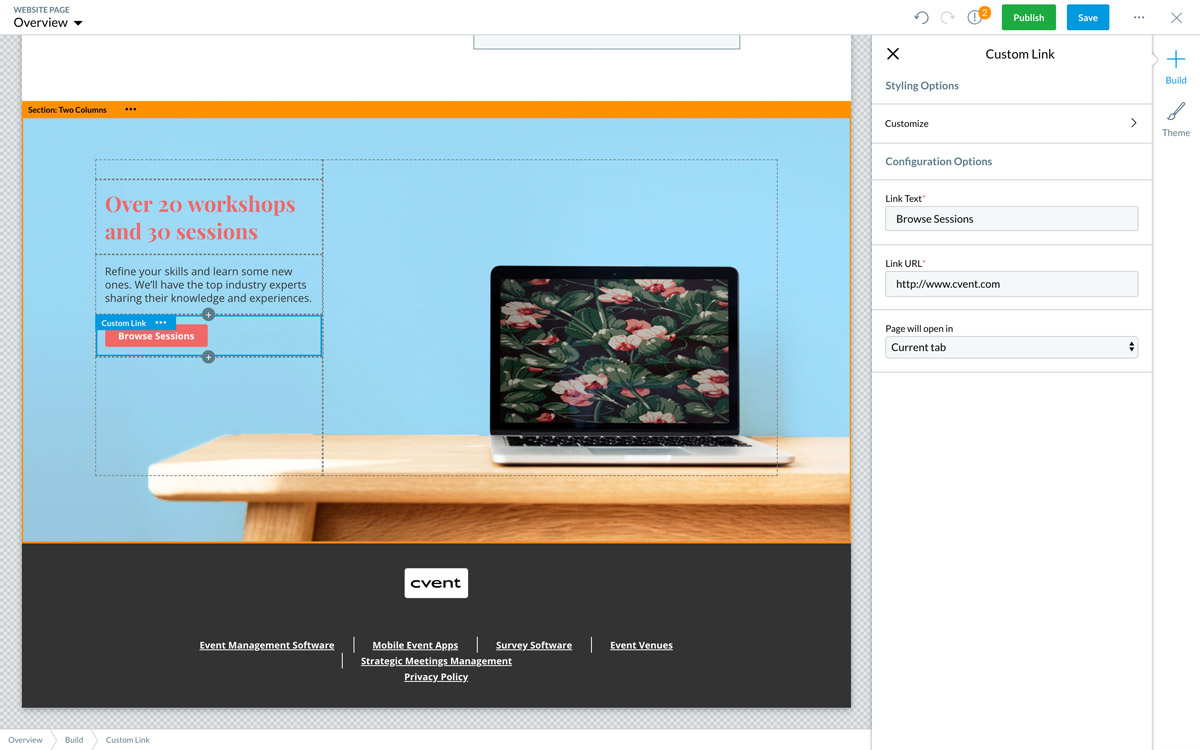1200x750 pixels.
Task: Expand the Customize styling options
Action: (1011, 123)
